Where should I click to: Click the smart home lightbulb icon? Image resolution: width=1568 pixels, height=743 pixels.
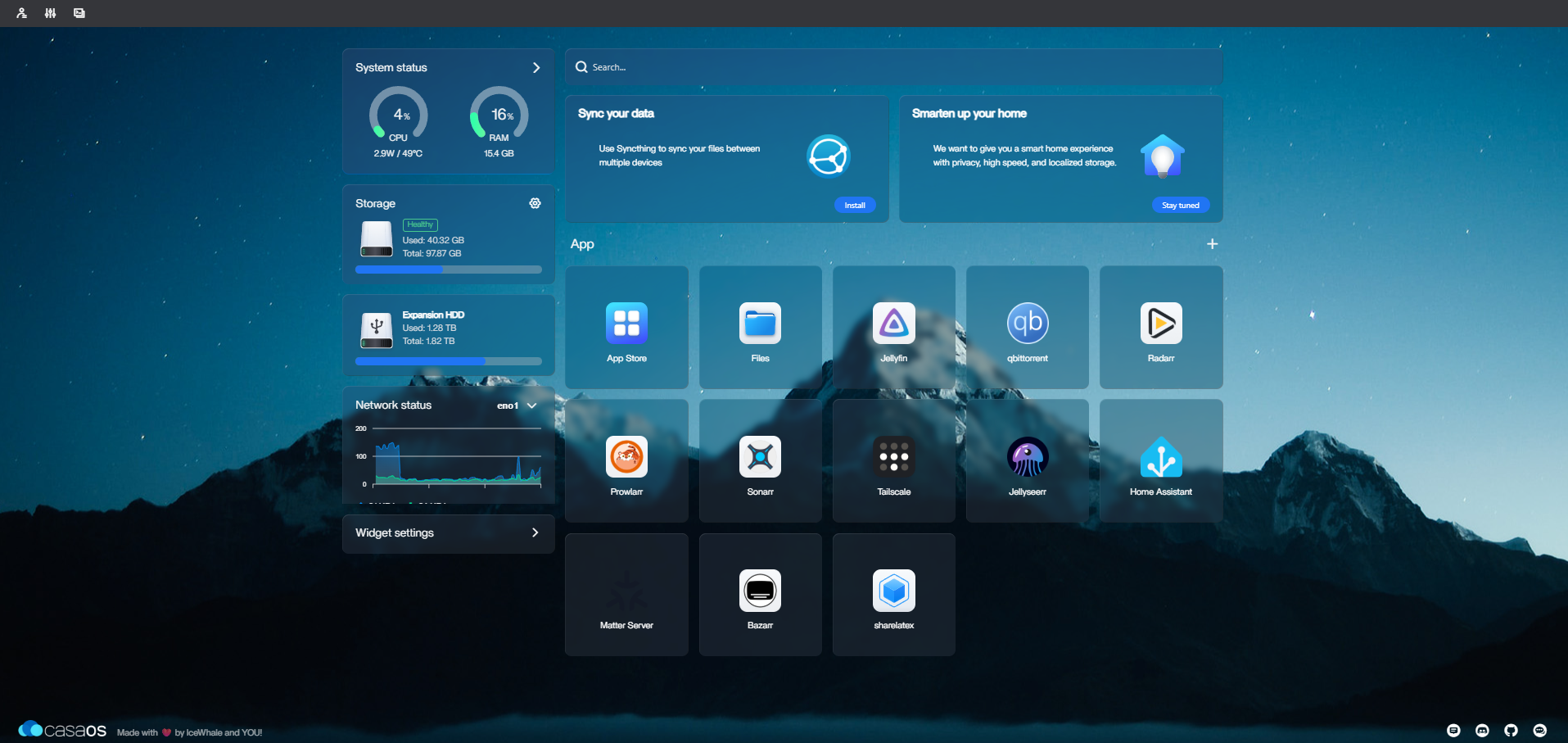pyautogui.click(x=1163, y=156)
